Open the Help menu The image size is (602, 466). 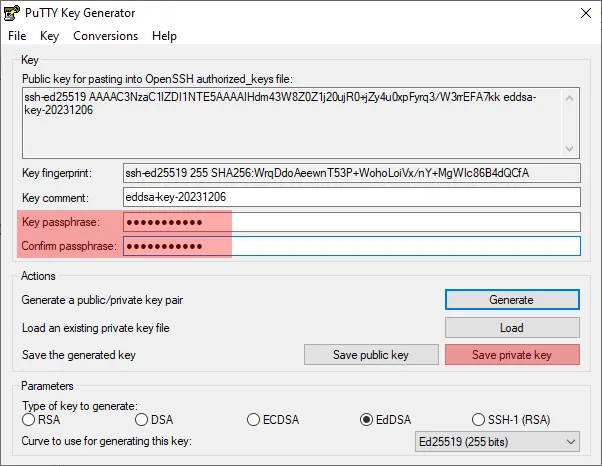(x=164, y=36)
